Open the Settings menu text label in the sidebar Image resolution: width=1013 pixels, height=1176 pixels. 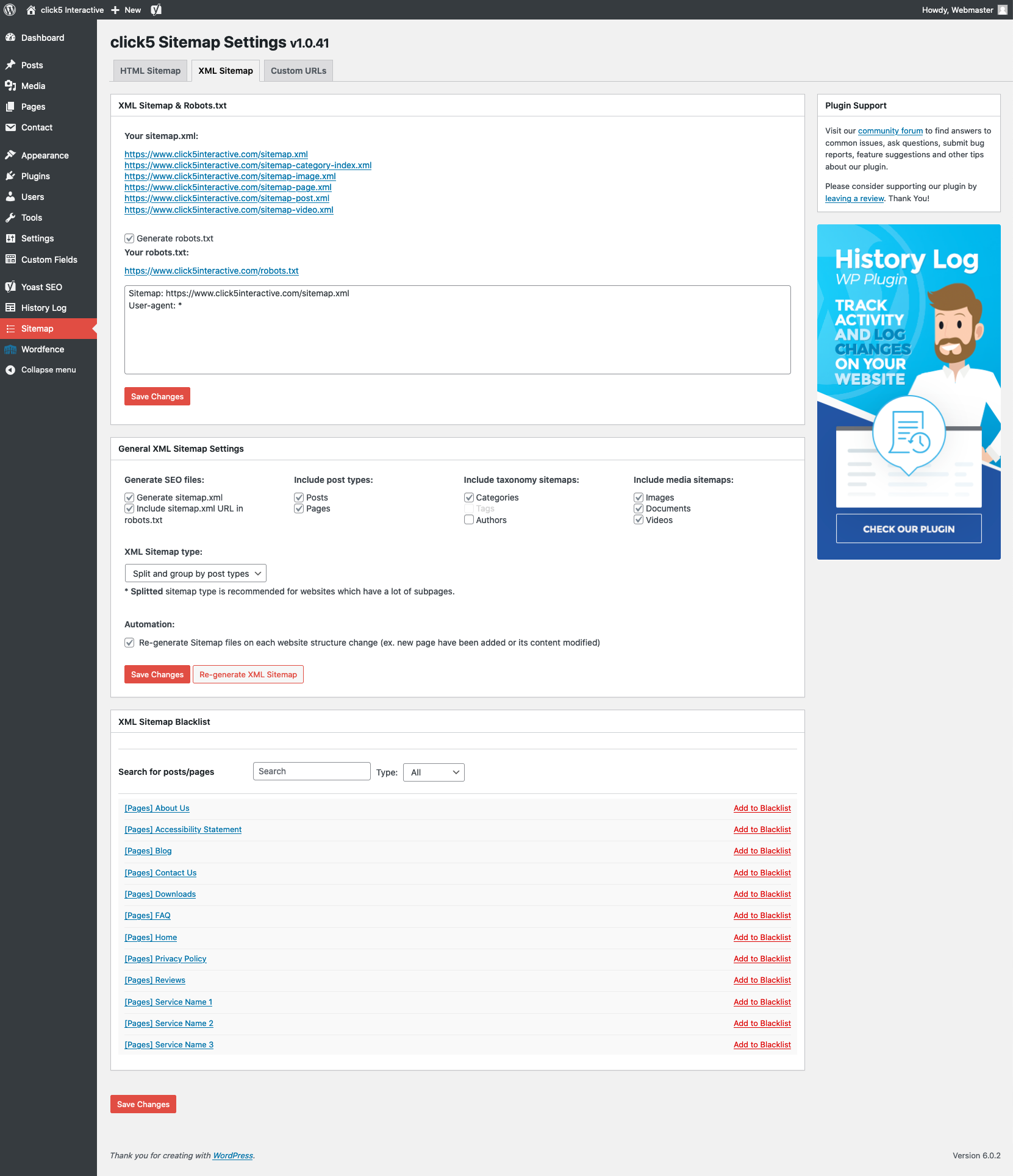38,238
